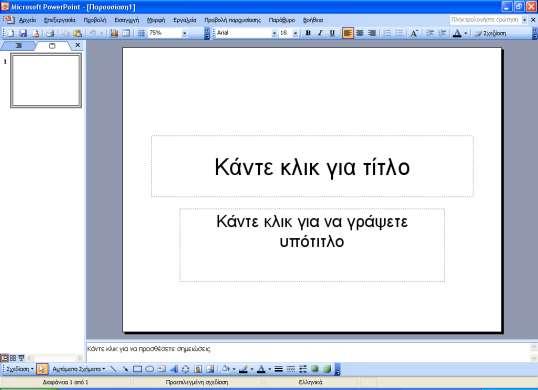Insert WordArt from the drawing toolbar

[x=174, y=369]
